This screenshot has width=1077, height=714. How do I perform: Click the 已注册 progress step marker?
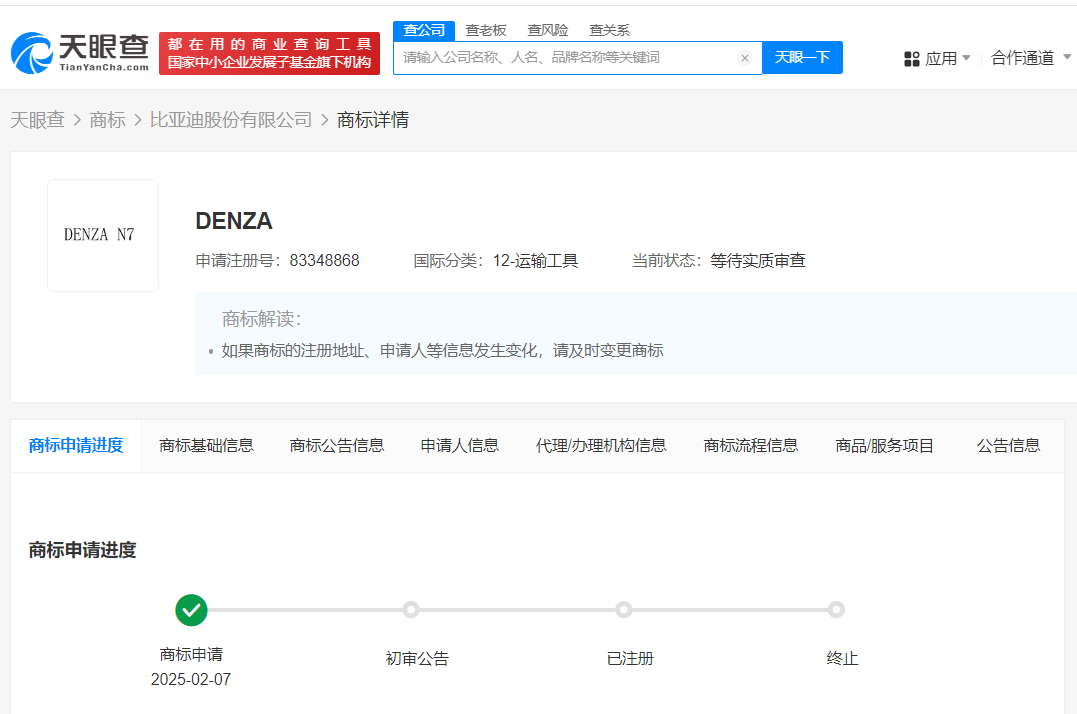[x=624, y=609]
